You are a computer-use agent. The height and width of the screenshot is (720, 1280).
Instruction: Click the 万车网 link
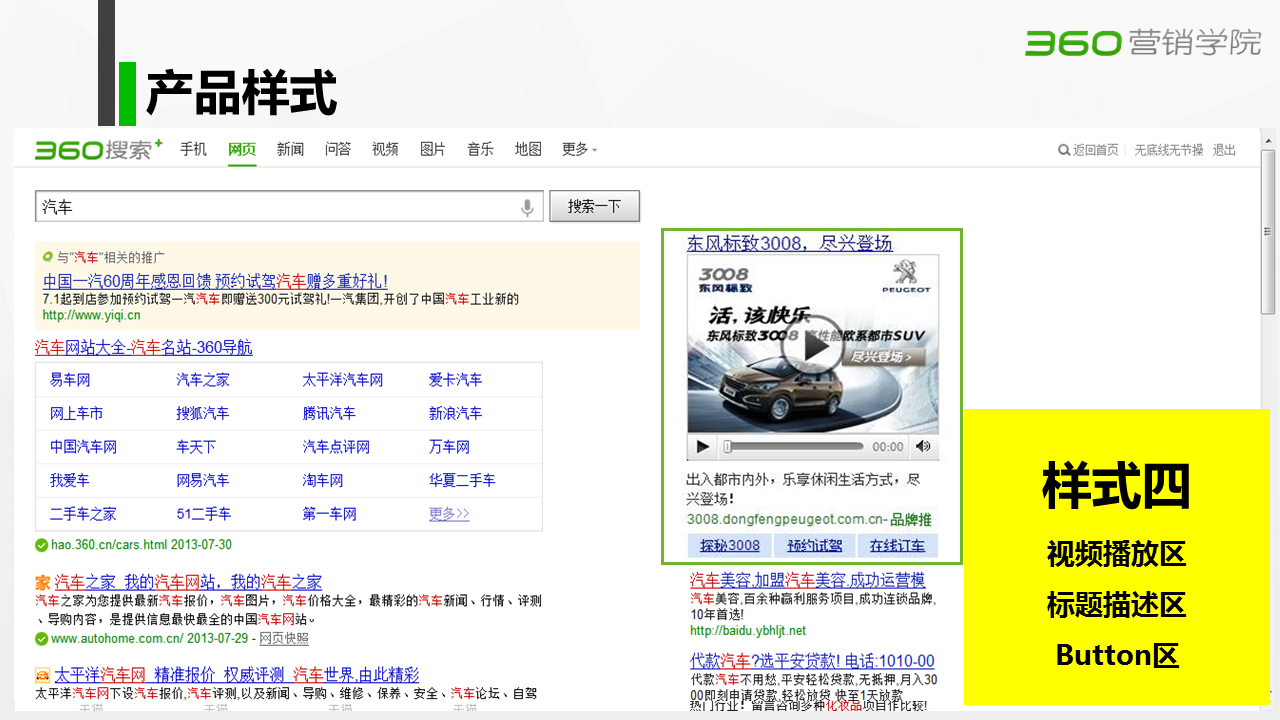[449, 447]
